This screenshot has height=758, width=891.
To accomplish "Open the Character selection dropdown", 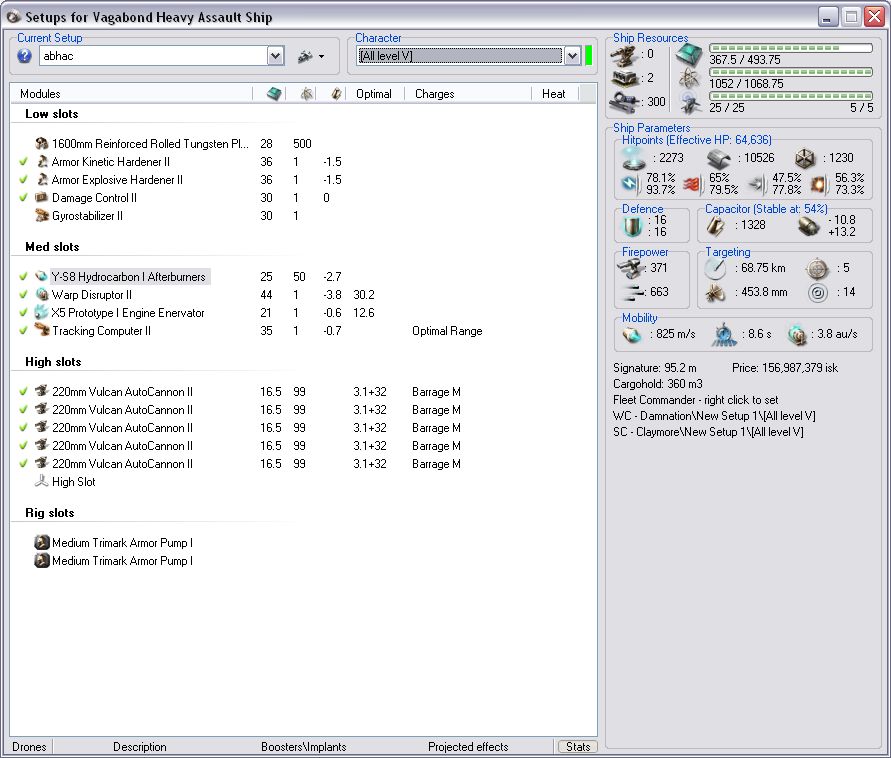I will [572, 56].
